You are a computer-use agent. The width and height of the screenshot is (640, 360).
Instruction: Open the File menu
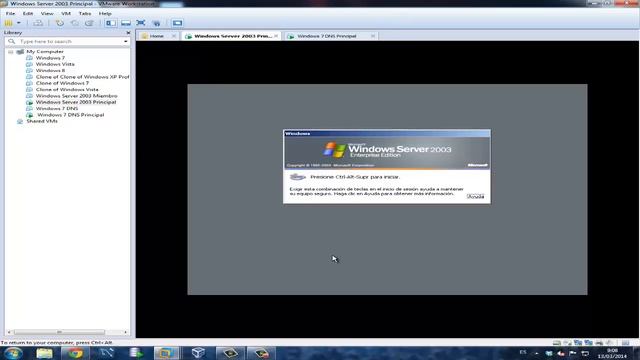(10, 13)
